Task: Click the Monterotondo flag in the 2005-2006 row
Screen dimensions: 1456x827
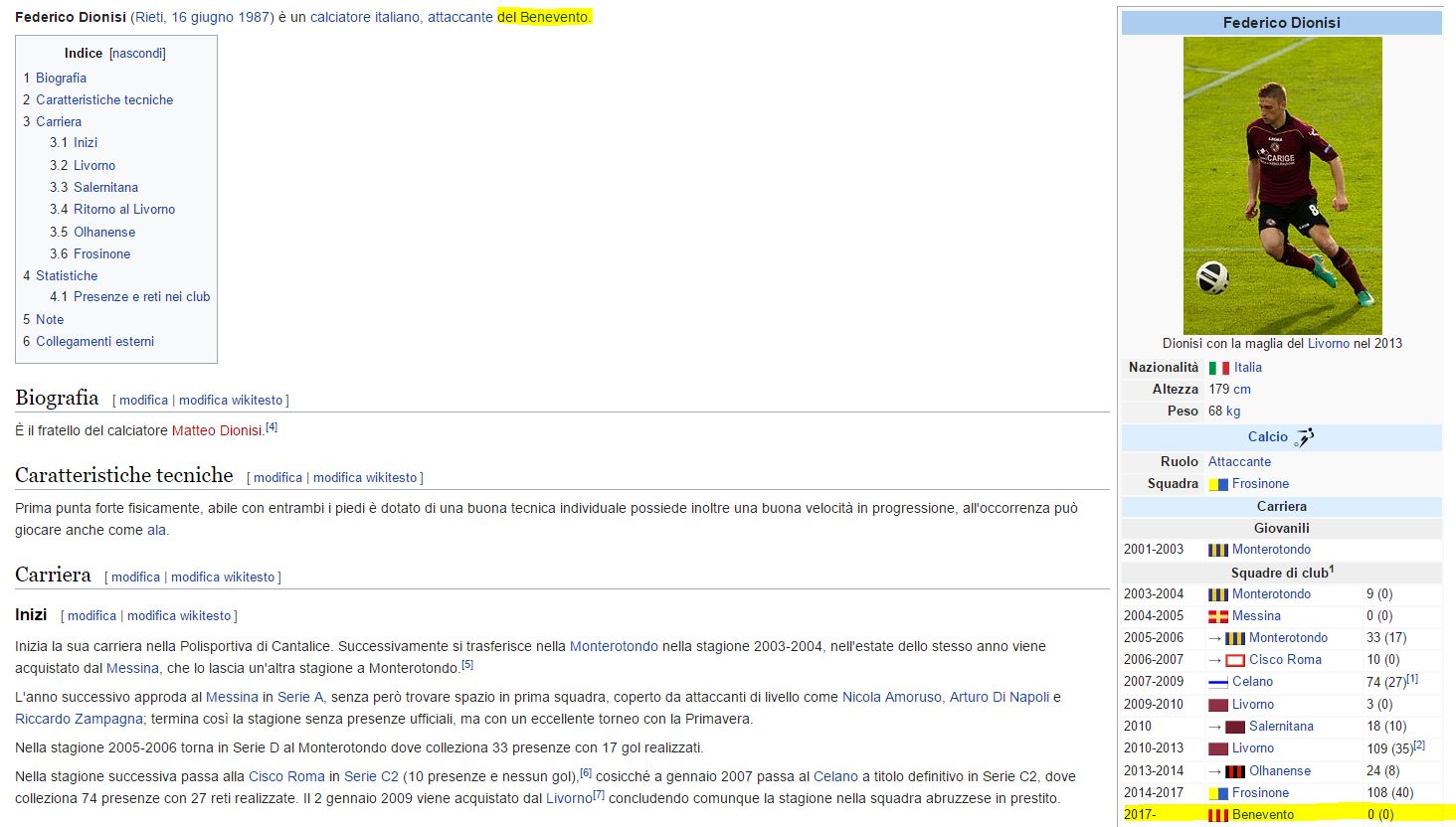Action: coord(1235,638)
